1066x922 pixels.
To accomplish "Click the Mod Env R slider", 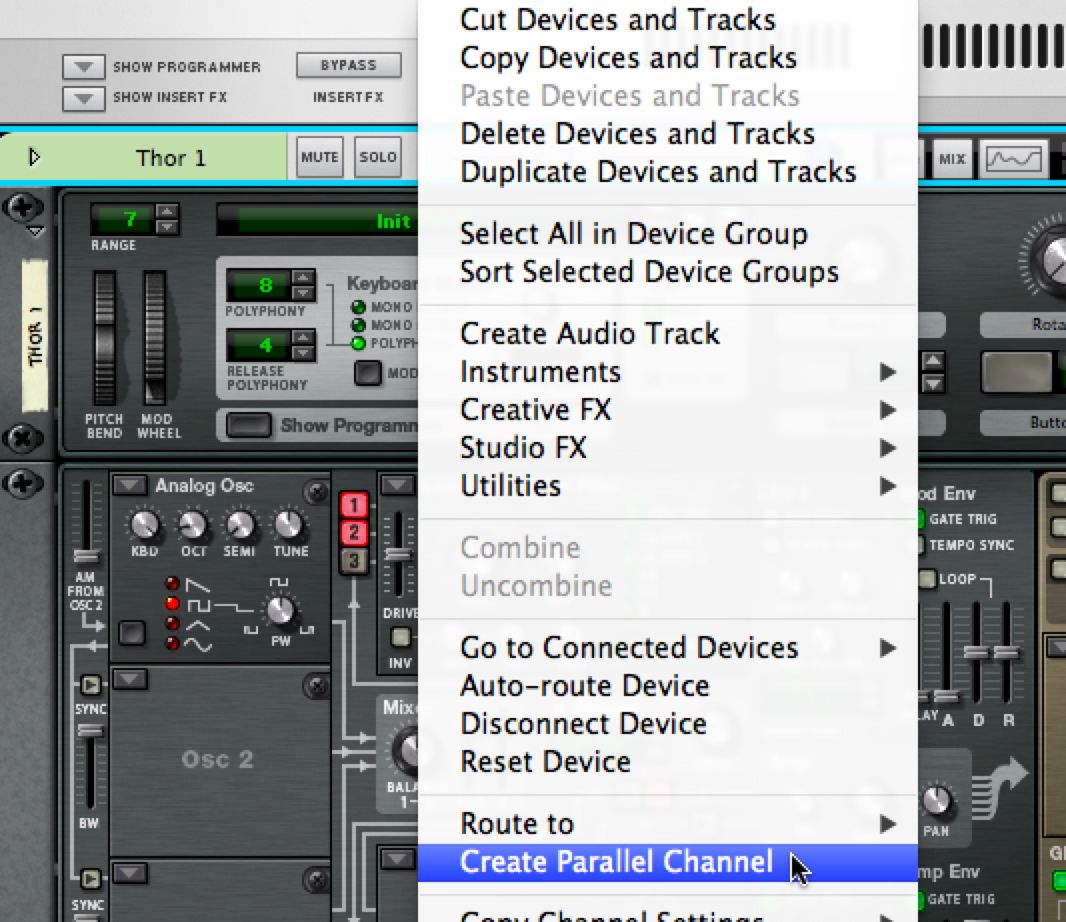I will (x=1007, y=653).
